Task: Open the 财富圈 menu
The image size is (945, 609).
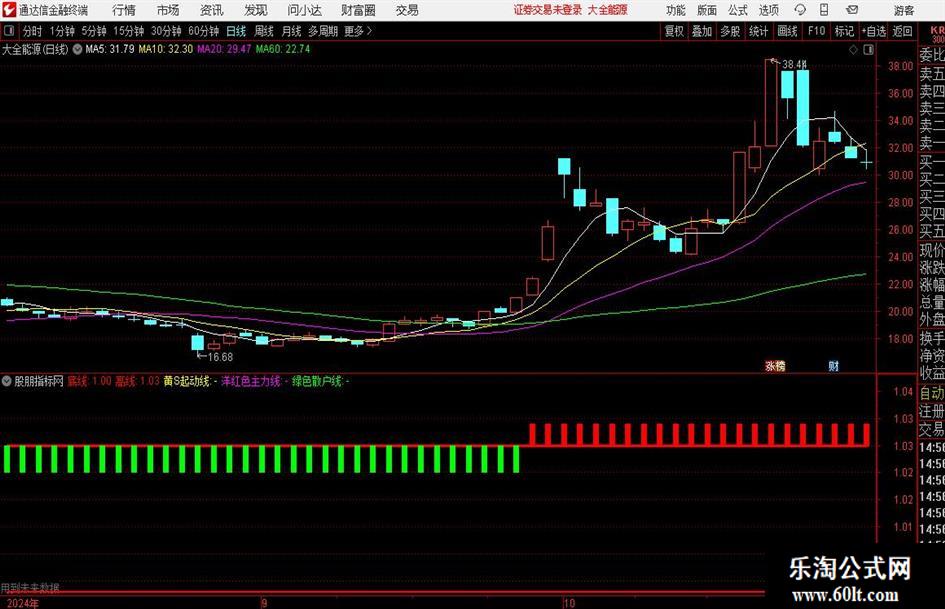Action: pos(358,10)
